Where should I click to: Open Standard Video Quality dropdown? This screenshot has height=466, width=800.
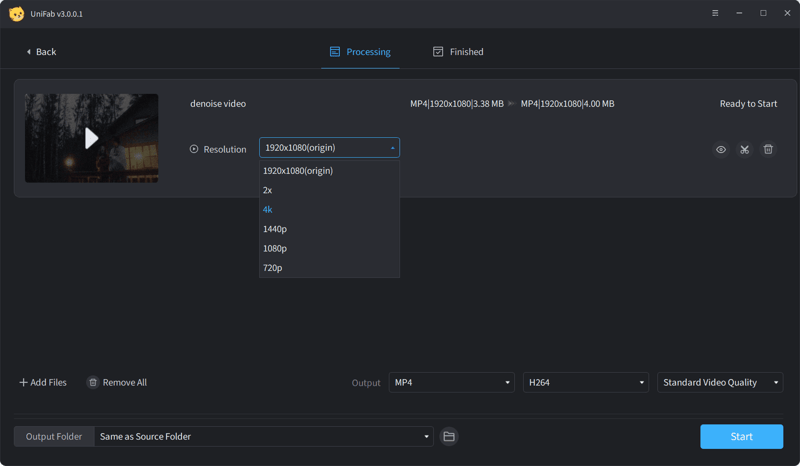[x=719, y=382]
